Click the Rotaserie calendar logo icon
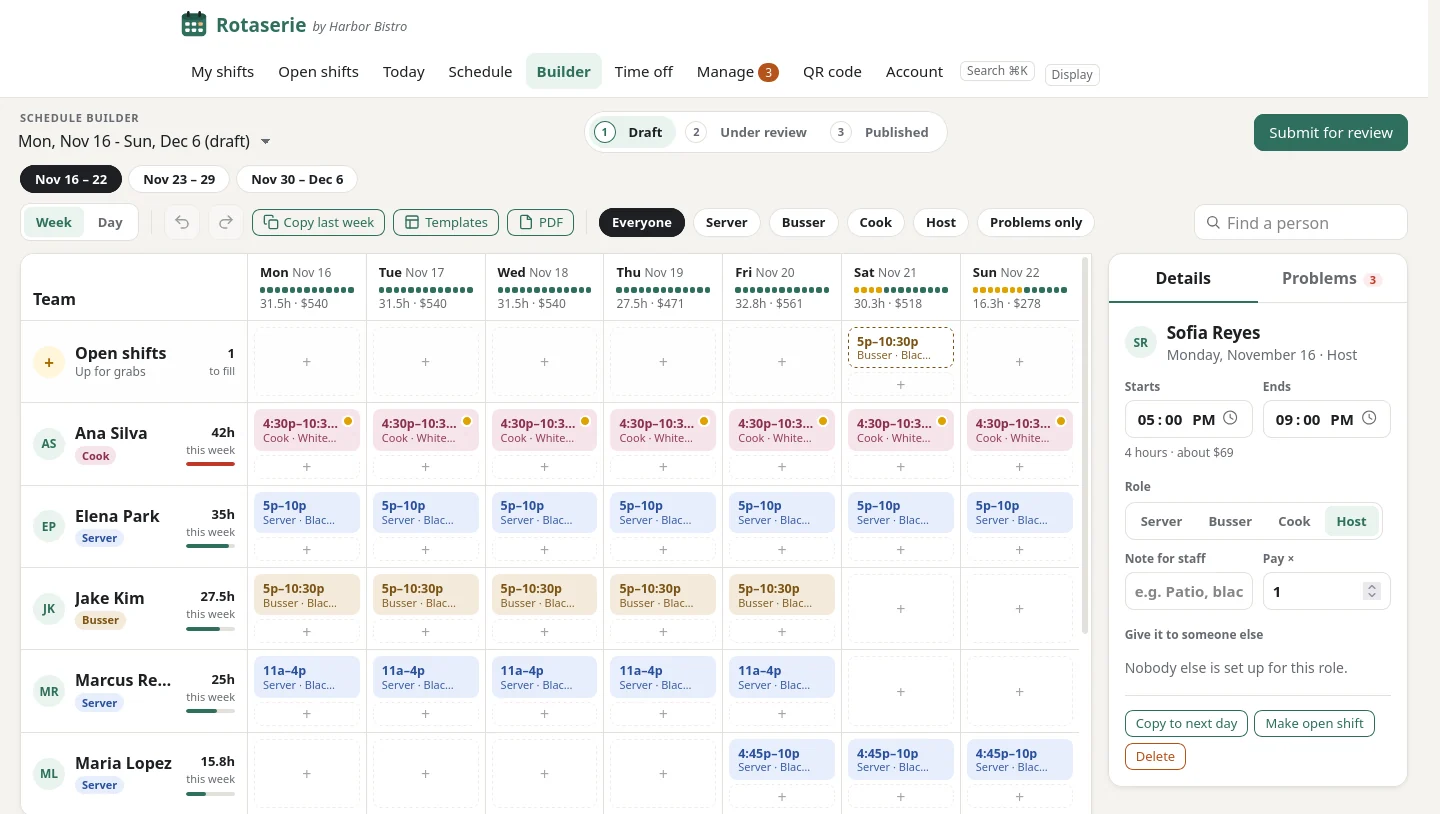Screen dimensions: 1440x814 click(x=193, y=24)
